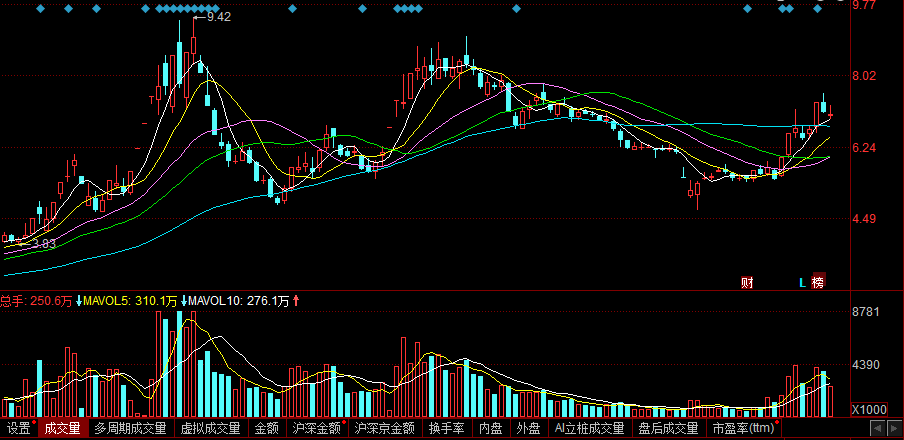Image resolution: width=904 pixels, height=440 pixels.
Task: Click the down arrow before MAVOL5 label
Action: point(79,300)
